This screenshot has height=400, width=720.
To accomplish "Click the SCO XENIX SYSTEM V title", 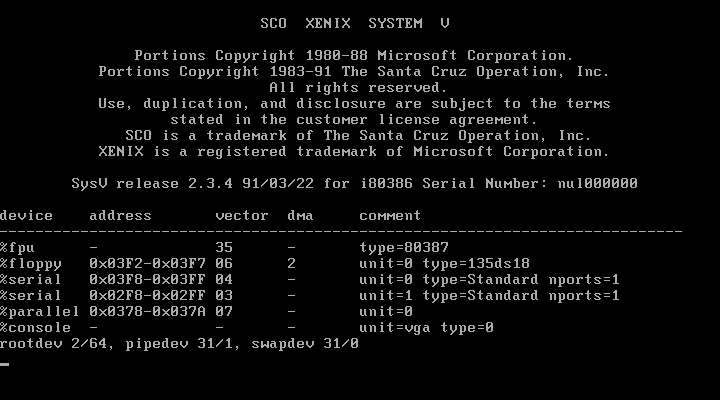I will 354,23.
